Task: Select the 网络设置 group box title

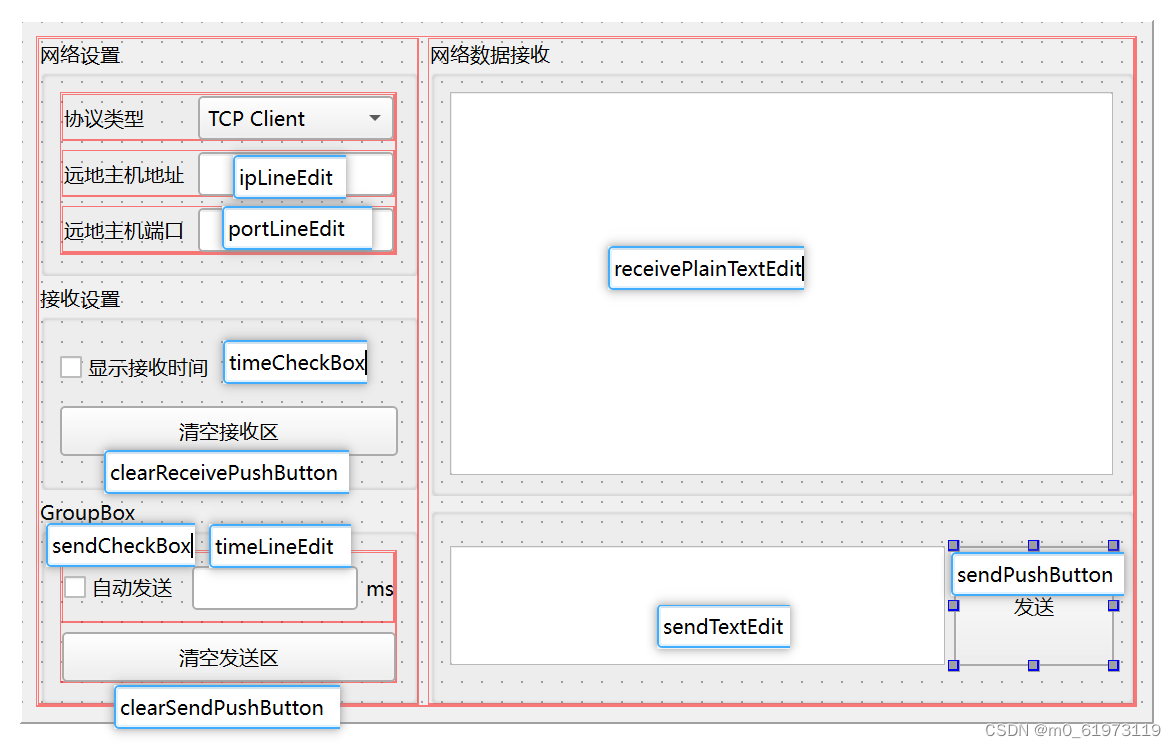Action: click(x=80, y=56)
